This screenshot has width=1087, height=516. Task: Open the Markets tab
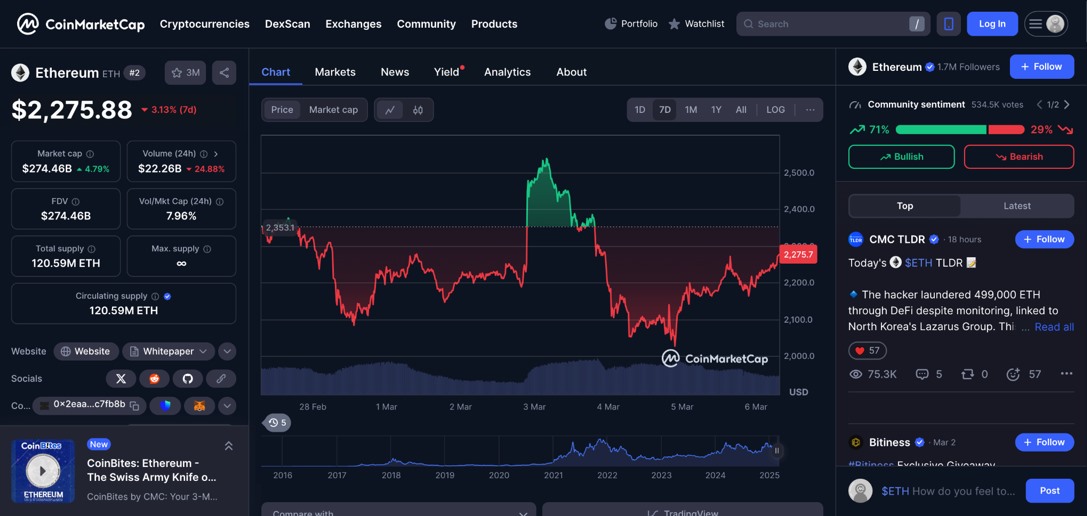click(x=335, y=72)
